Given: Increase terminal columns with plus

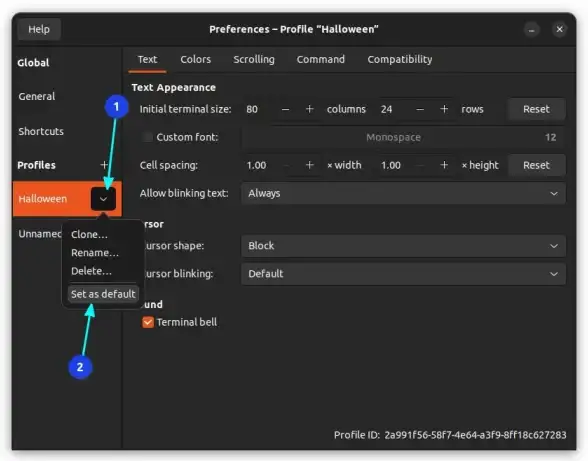Looking at the screenshot, I should 309,109.
